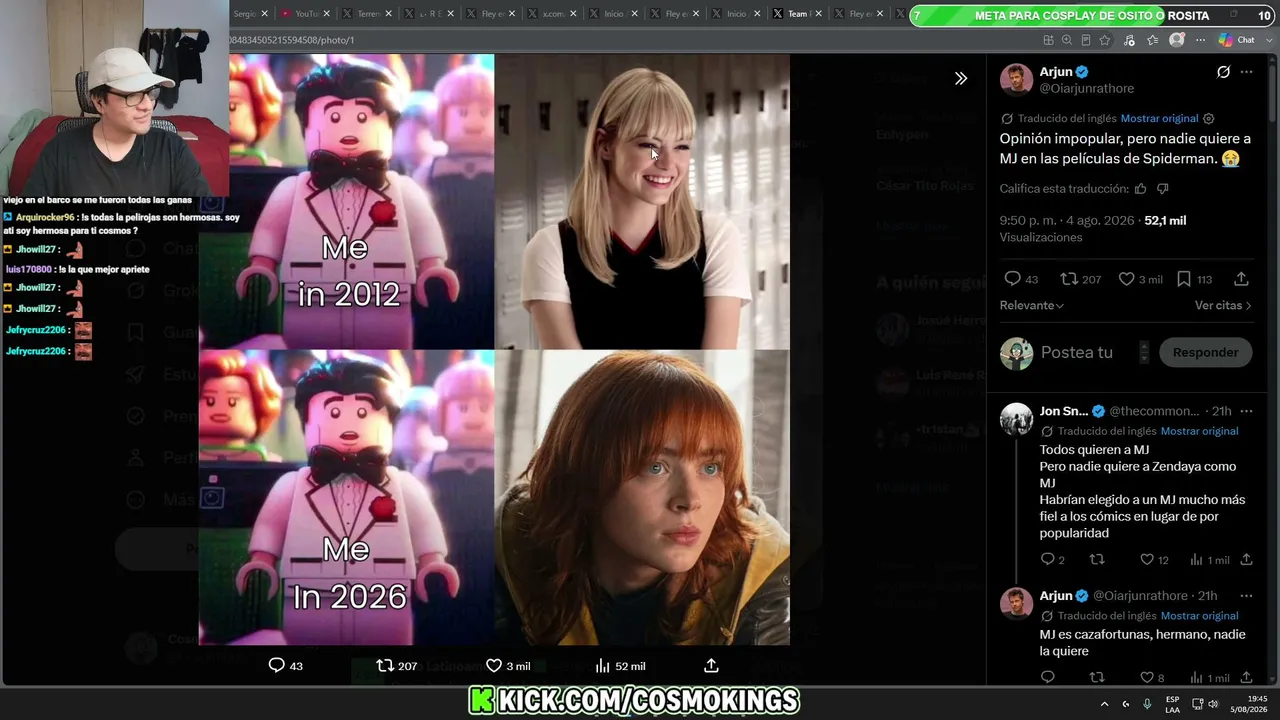The image size is (1280, 720).
Task: Zoom page using magnifier icon in address bar
Action: [x=1067, y=40]
